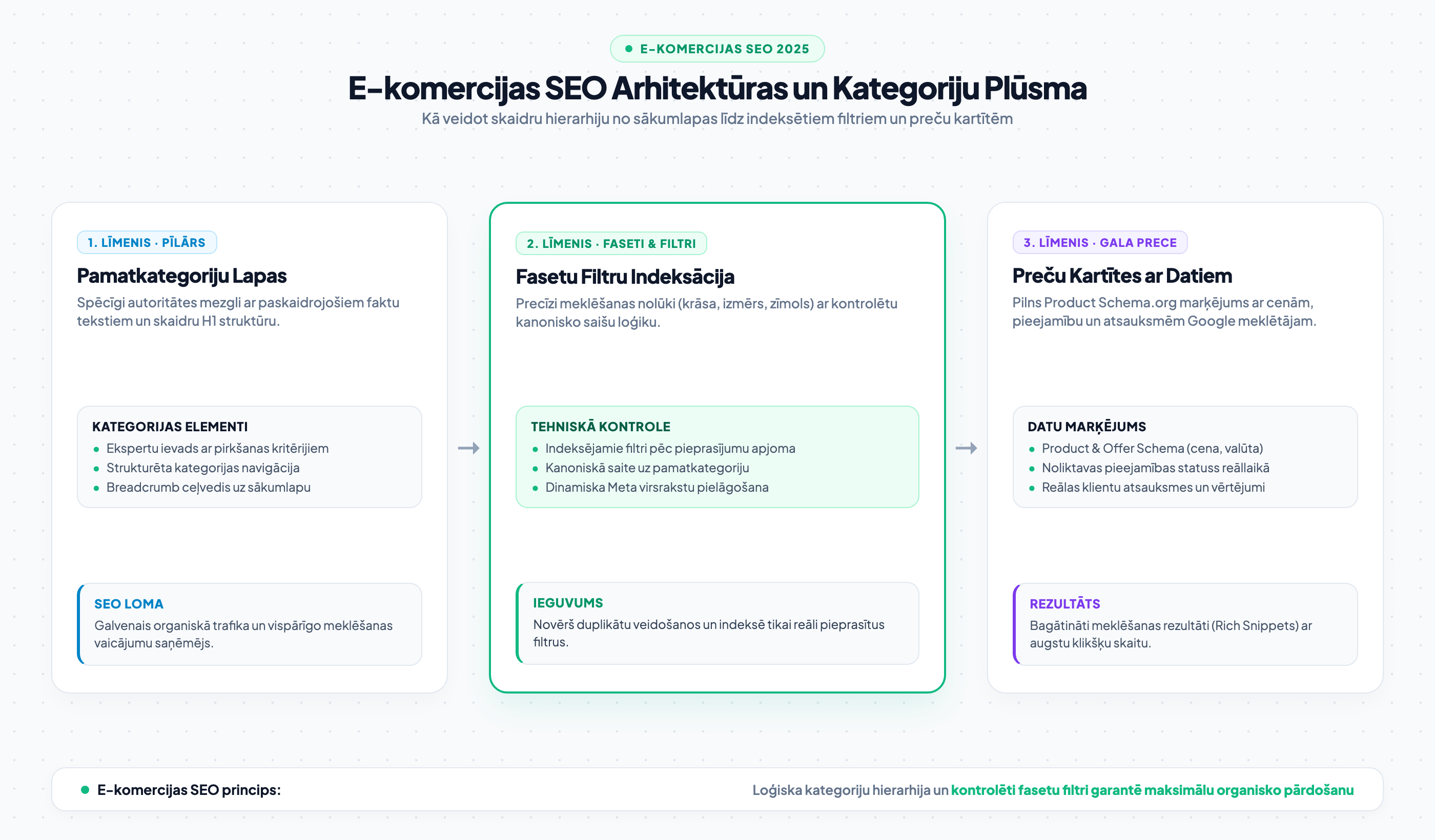Click bullet dot beside Reālas klientu atsauksmes

point(1032,488)
